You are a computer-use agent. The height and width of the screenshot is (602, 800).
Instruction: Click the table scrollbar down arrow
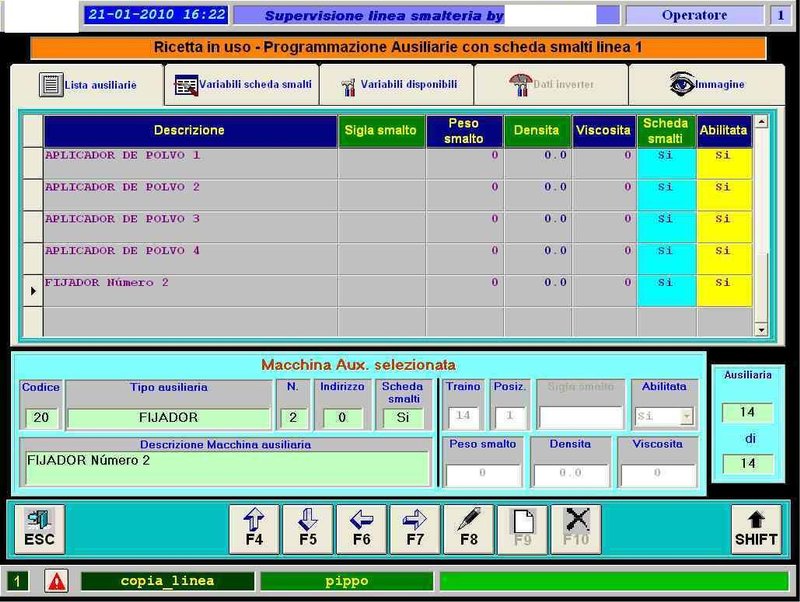761,330
